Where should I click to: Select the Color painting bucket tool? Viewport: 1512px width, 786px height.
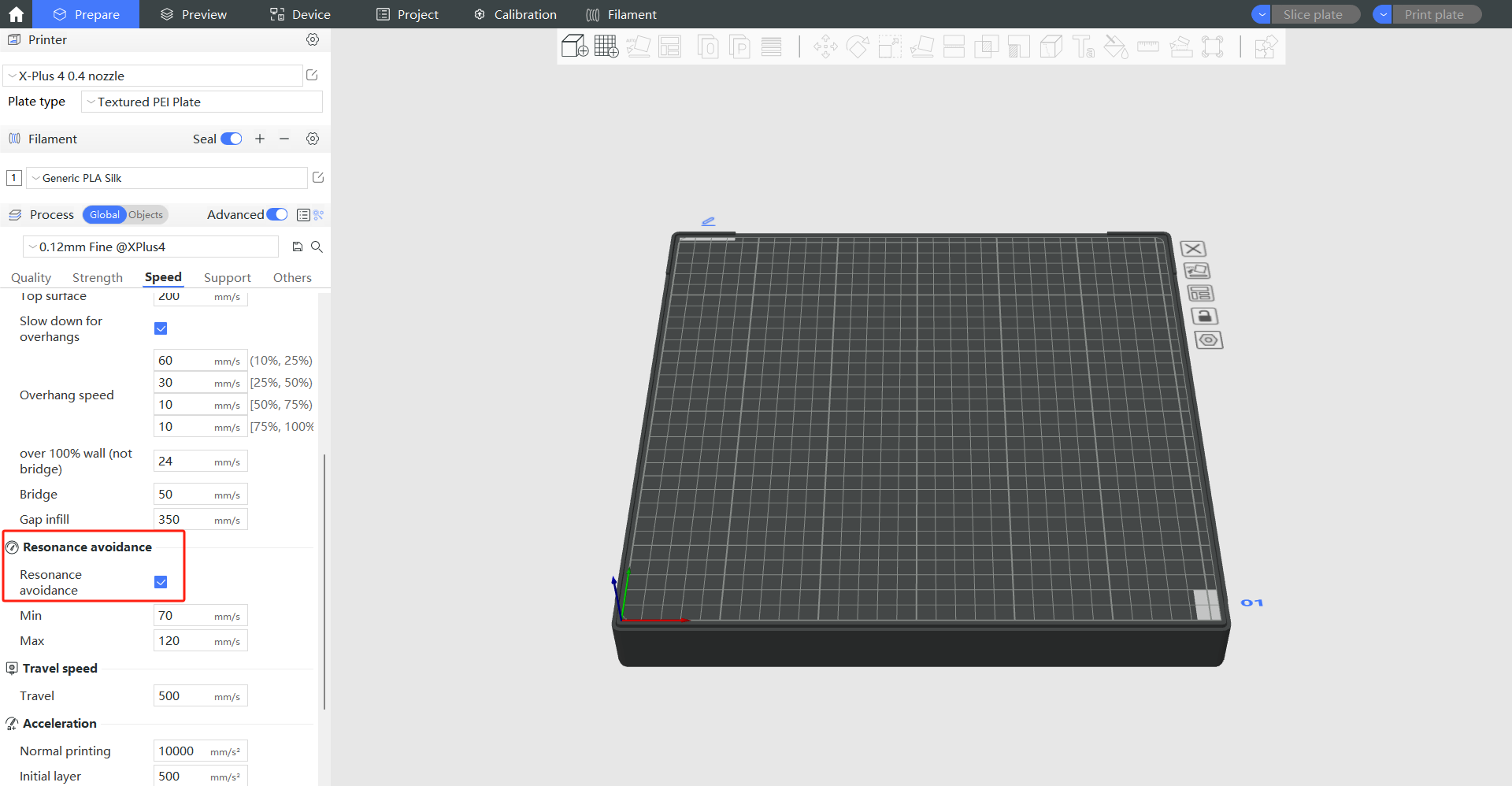1116,46
